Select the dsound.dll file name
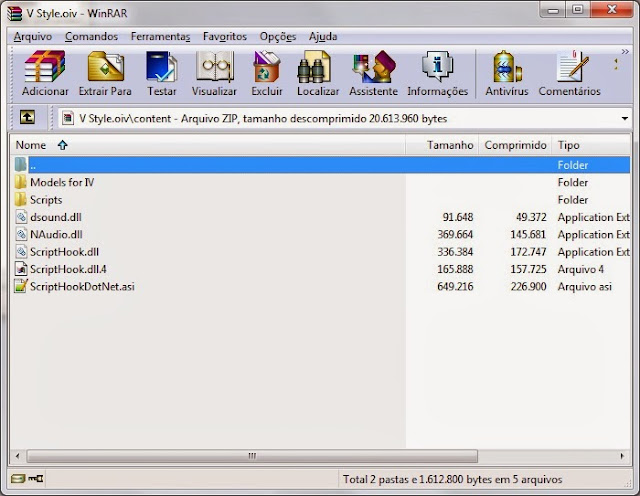 tap(56, 217)
